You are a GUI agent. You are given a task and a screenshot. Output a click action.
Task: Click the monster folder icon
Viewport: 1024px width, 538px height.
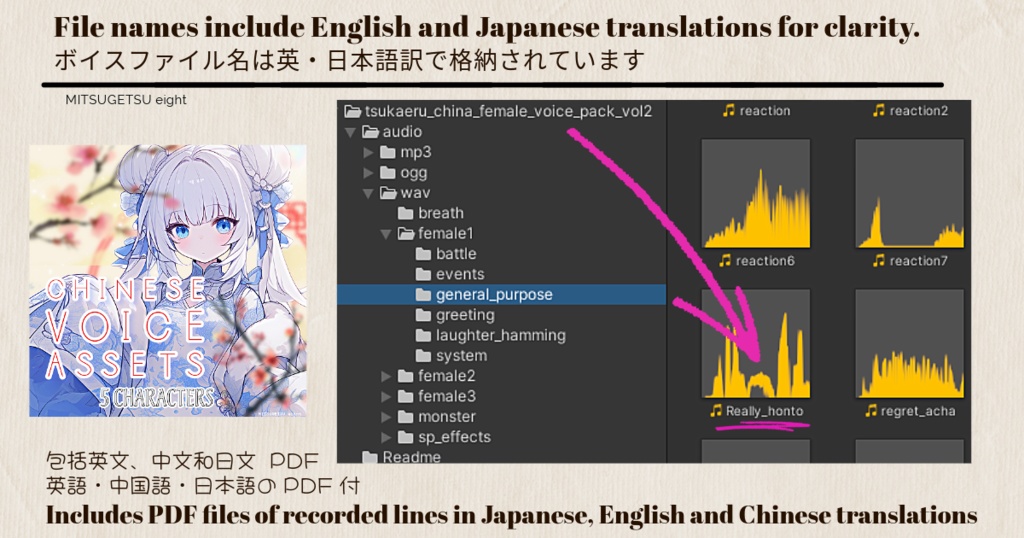pyautogui.click(x=406, y=417)
